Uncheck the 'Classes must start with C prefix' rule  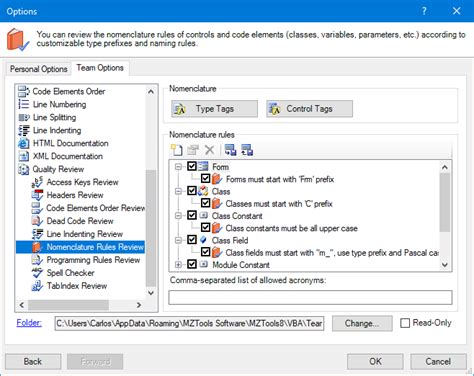click(205, 203)
